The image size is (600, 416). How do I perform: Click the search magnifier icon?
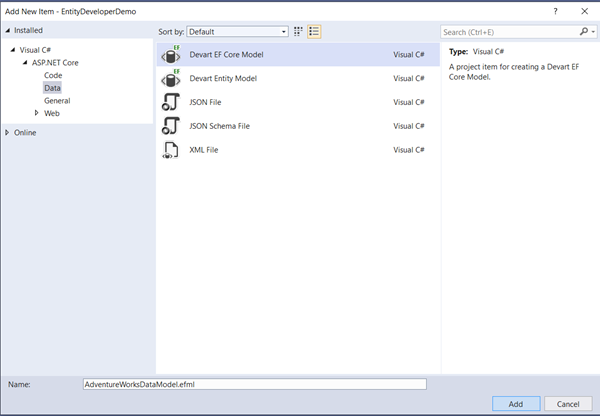(x=584, y=32)
